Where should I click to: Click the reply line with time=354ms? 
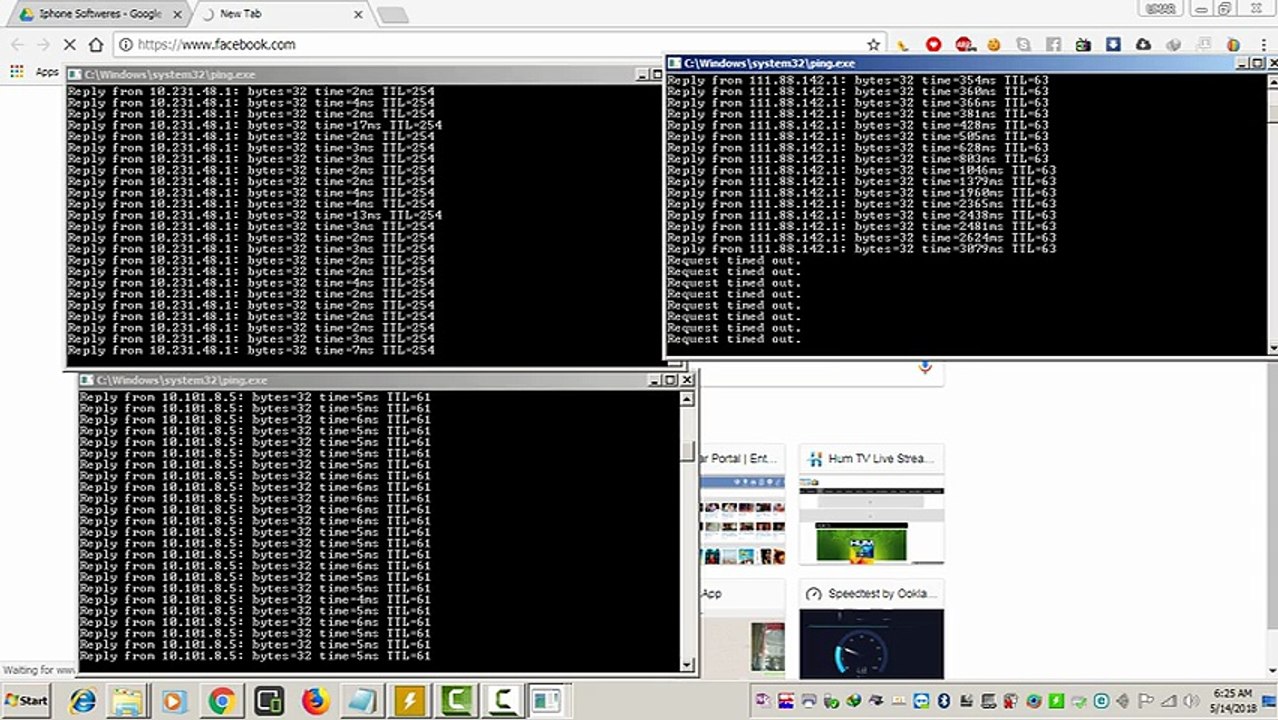point(858,80)
